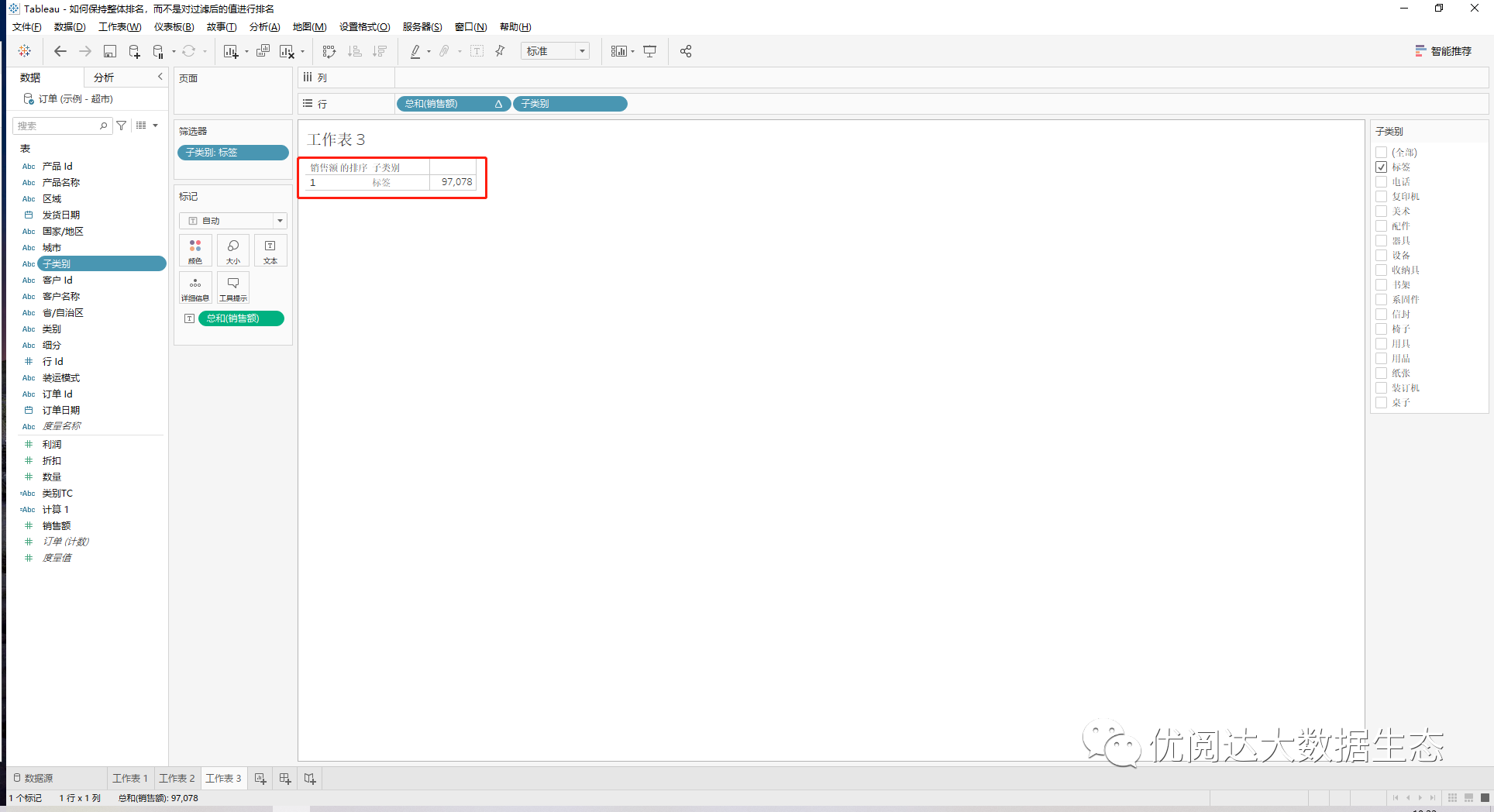Collapse the data pane arrow
This screenshot has width=1494, height=812.
click(x=160, y=77)
